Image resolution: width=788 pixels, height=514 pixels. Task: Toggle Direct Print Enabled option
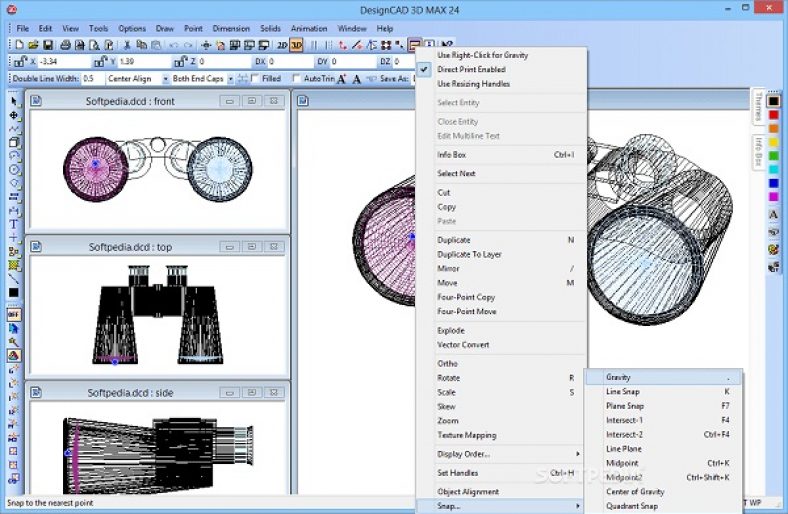[x=471, y=70]
